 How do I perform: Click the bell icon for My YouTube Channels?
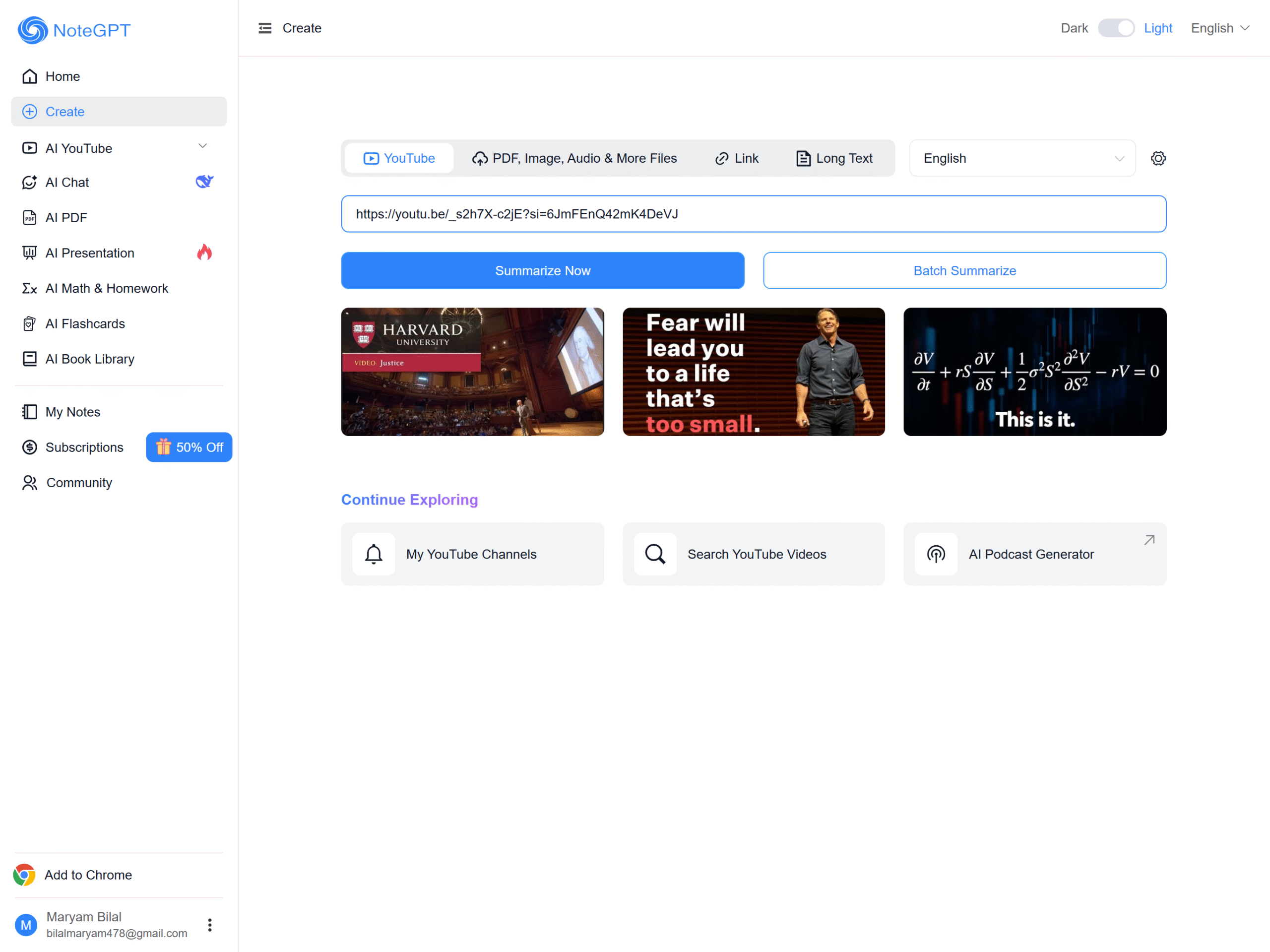pyautogui.click(x=374, y=554)
